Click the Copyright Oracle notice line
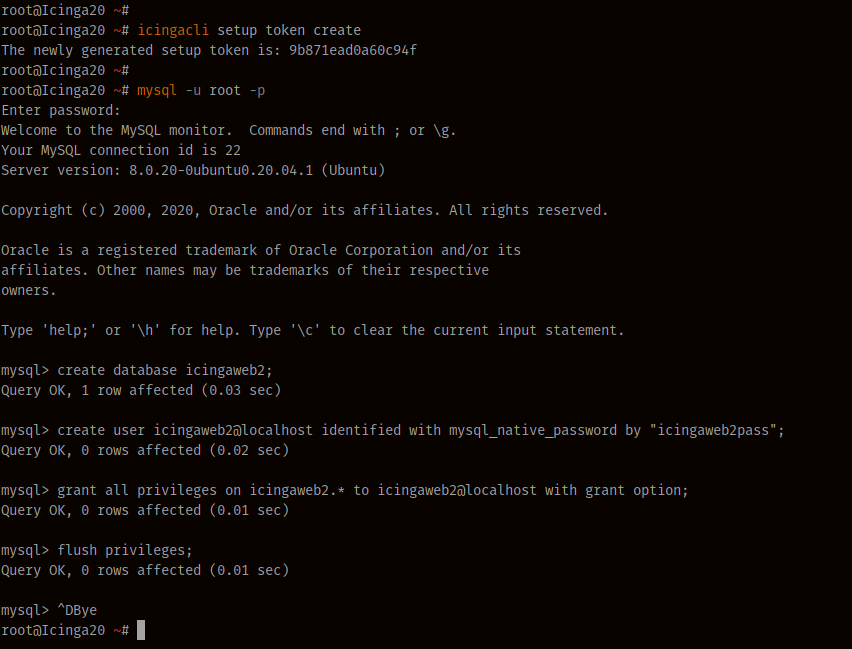Image resolution: width=852 pixels, height=649 pixels. tap(304, 210)
